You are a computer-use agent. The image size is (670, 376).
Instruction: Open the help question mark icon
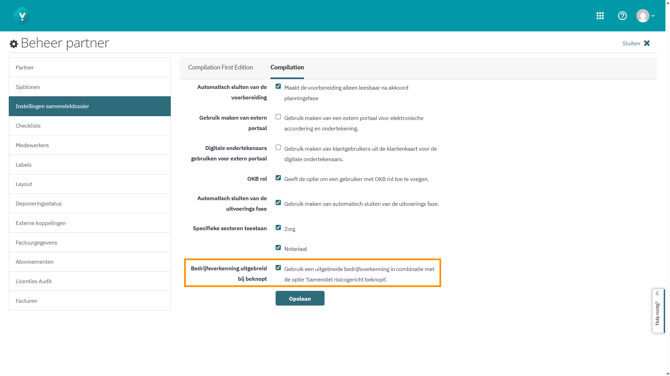(x=622, y=16)
